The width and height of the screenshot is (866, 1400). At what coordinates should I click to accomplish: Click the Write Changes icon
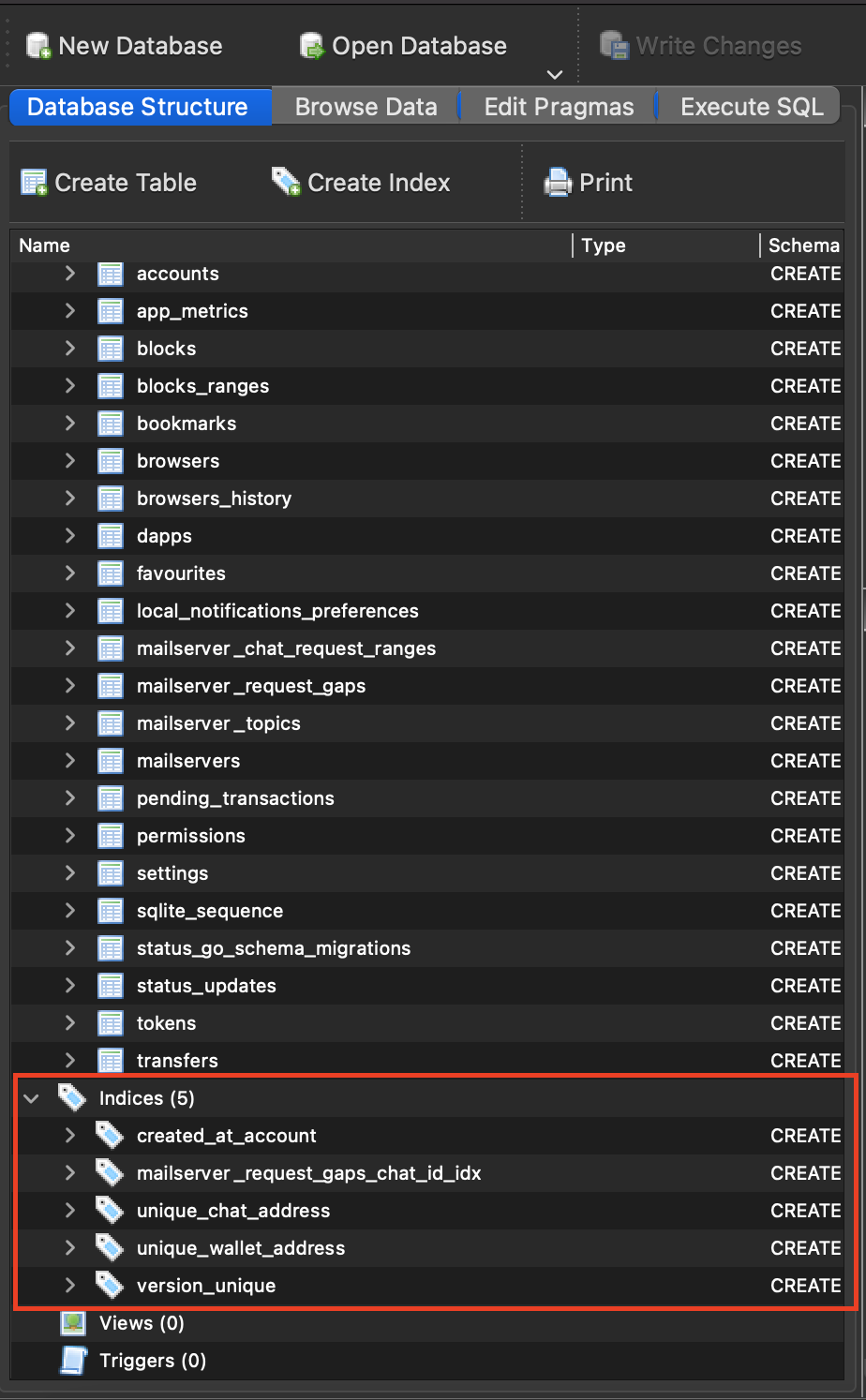[x=616, y=44]
